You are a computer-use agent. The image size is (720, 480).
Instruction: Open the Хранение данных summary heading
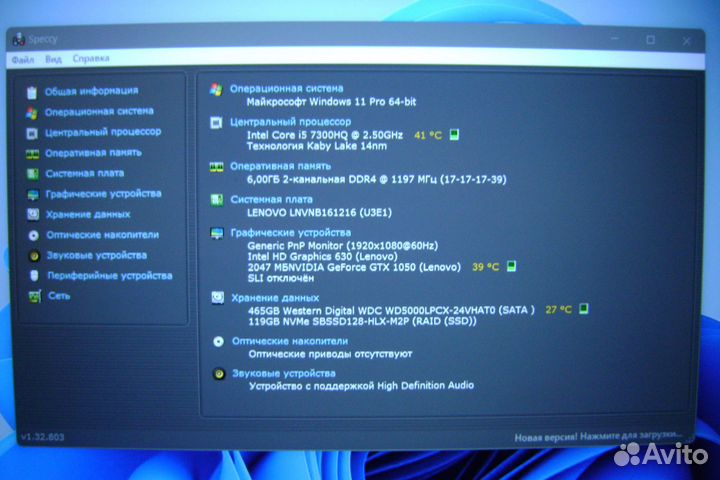[275, 298]
